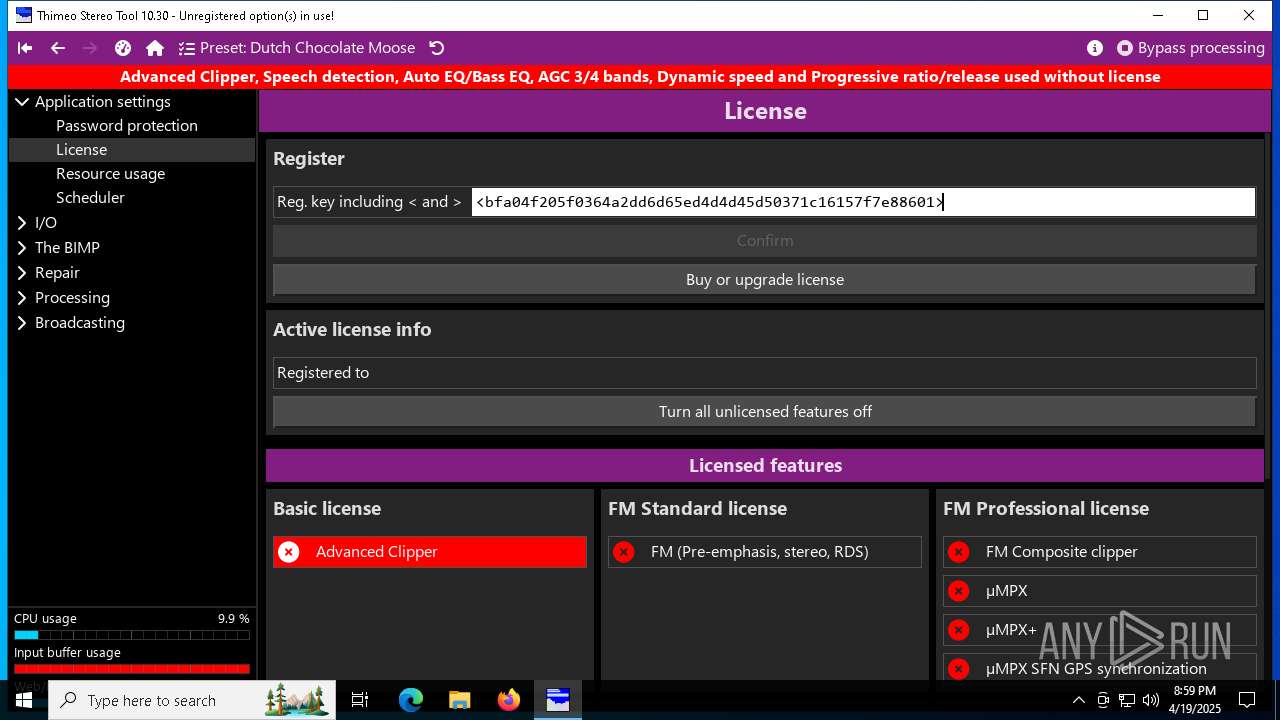Launch Firefox from the taskbar

coord(509,700)
